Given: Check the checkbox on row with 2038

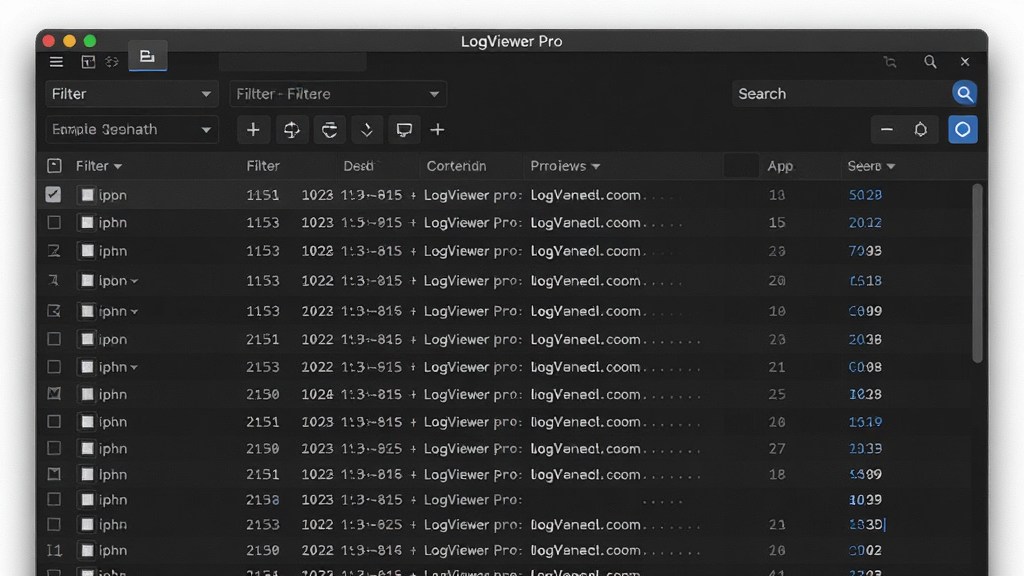Looking at the screenshot, I should coord(54,339).
